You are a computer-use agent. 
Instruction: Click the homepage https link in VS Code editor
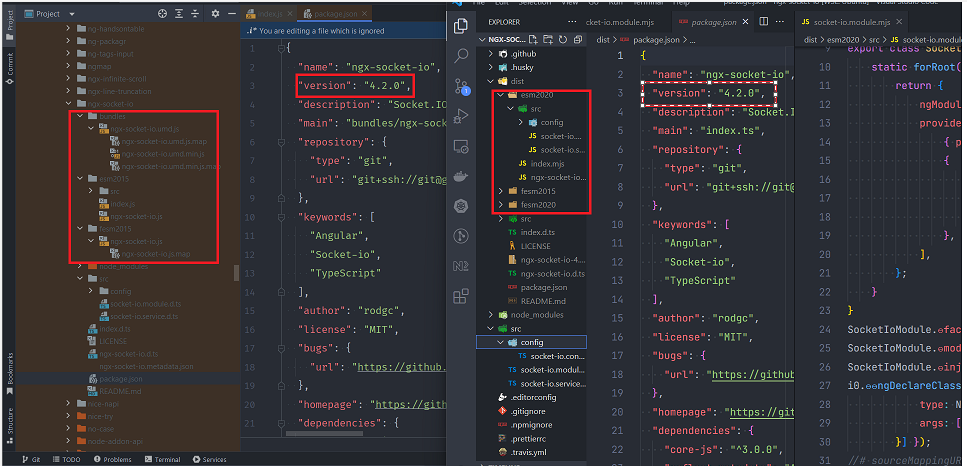coord(760,412)
